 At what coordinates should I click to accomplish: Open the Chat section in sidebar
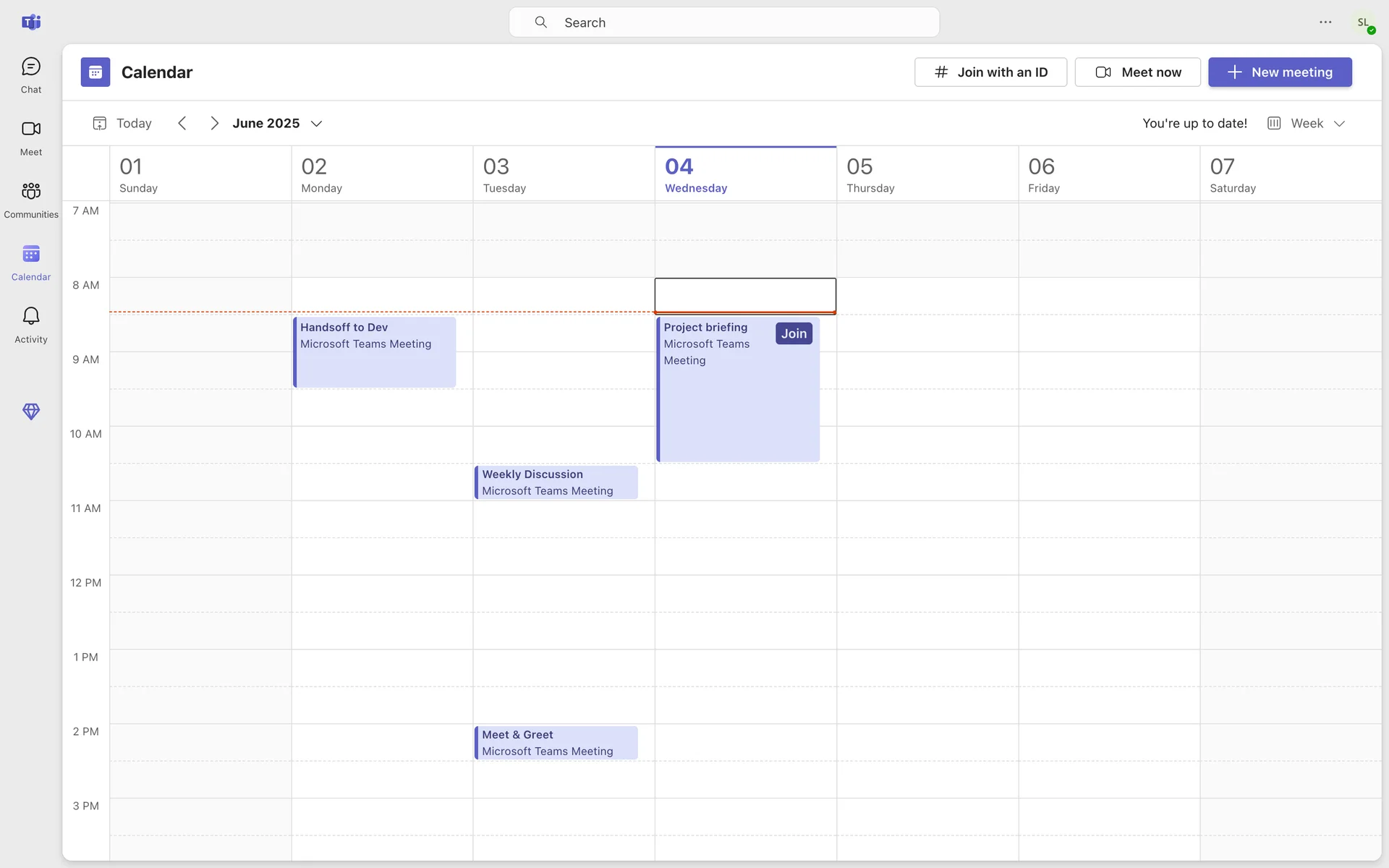point(30,75)
